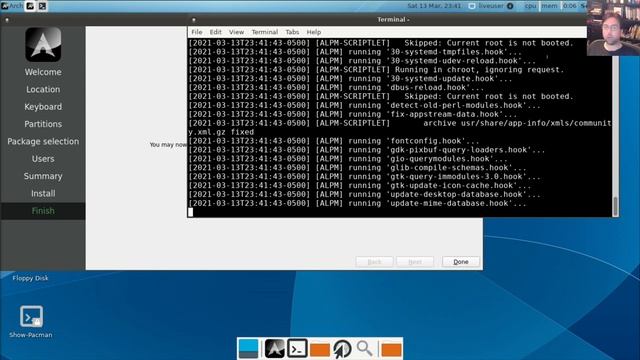Launch the terminal emulator from the dock
This screenshot has height=360, width=640.
point(297,349)
